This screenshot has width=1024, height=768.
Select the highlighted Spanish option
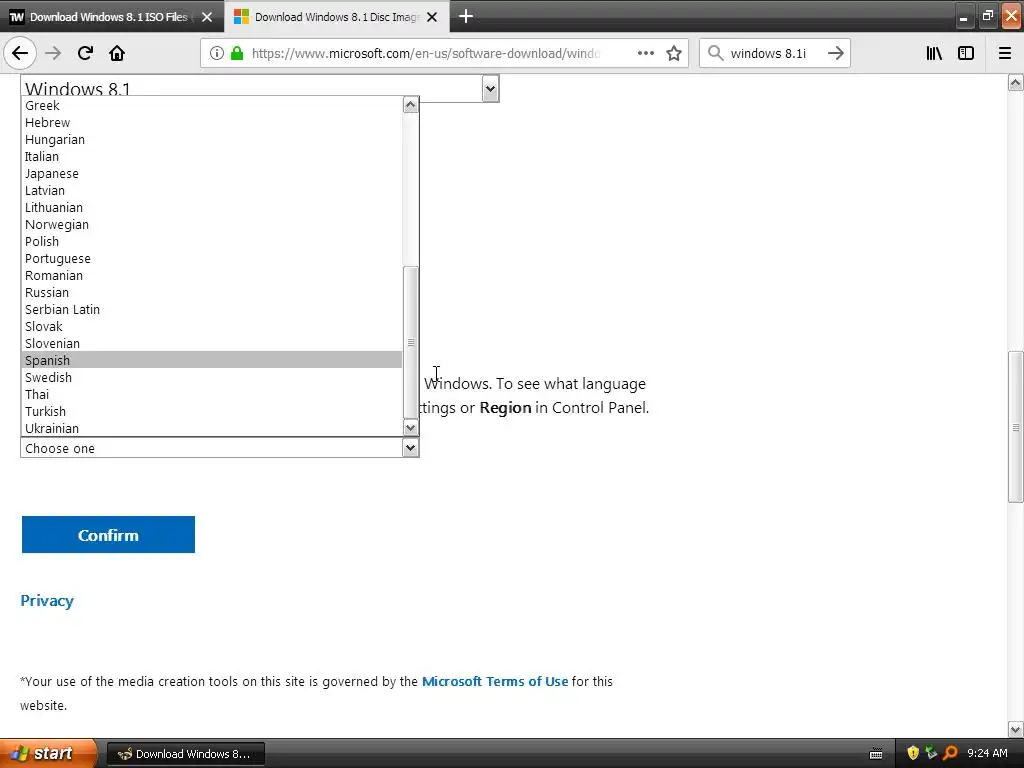(x=212, y=360)
